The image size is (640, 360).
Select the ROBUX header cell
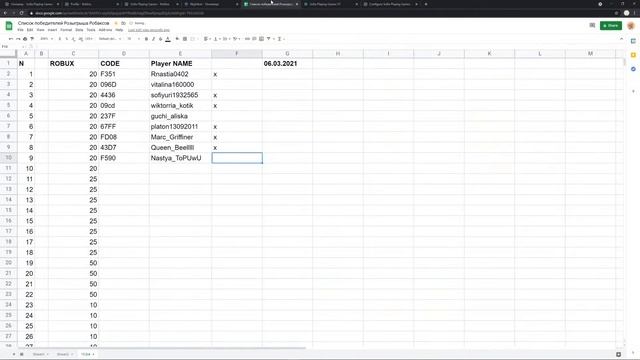(73, 64)
